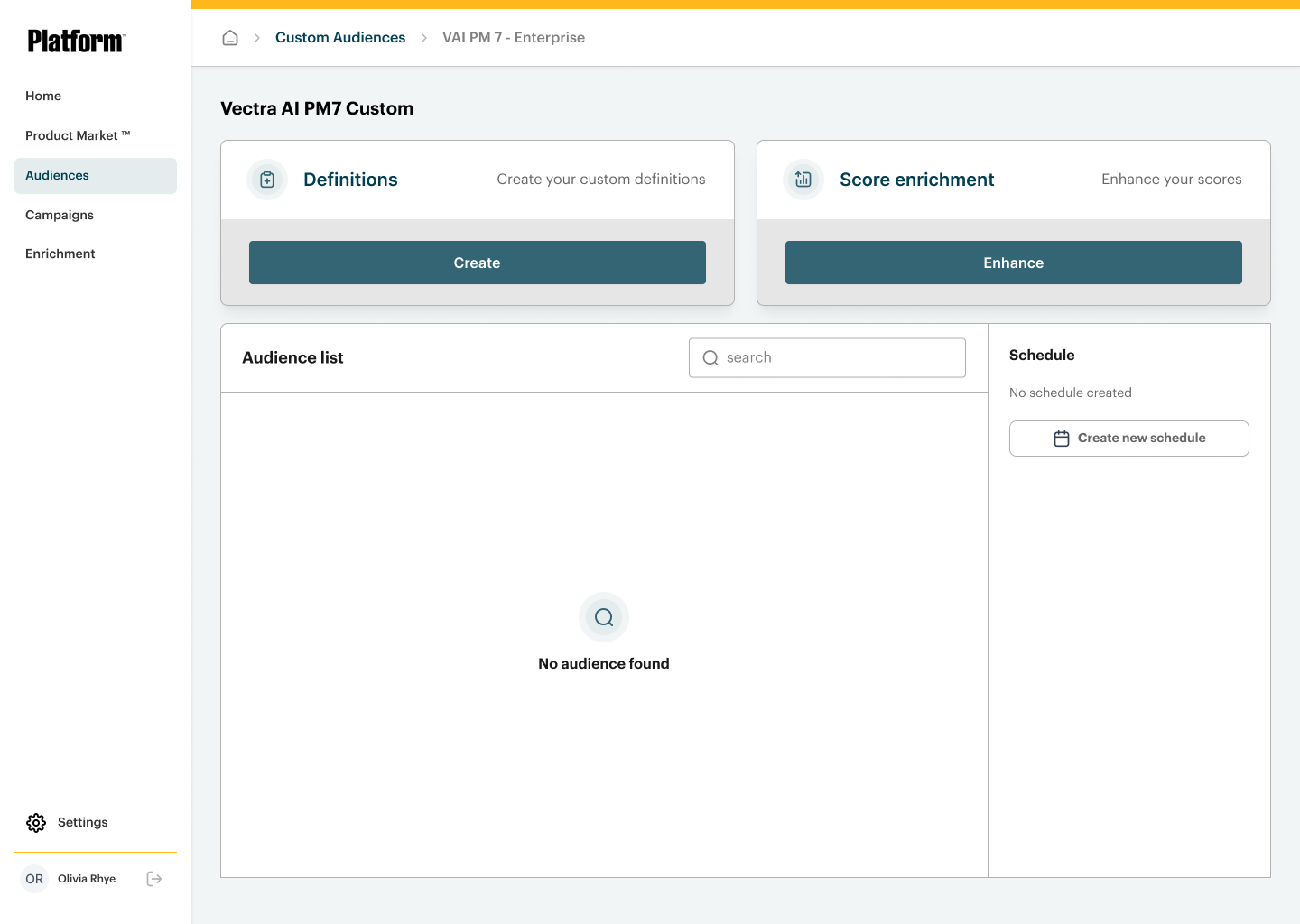Screen dimensions: 1300x924
Task: Click the empty-state search icon
Action: coord(604,617)
